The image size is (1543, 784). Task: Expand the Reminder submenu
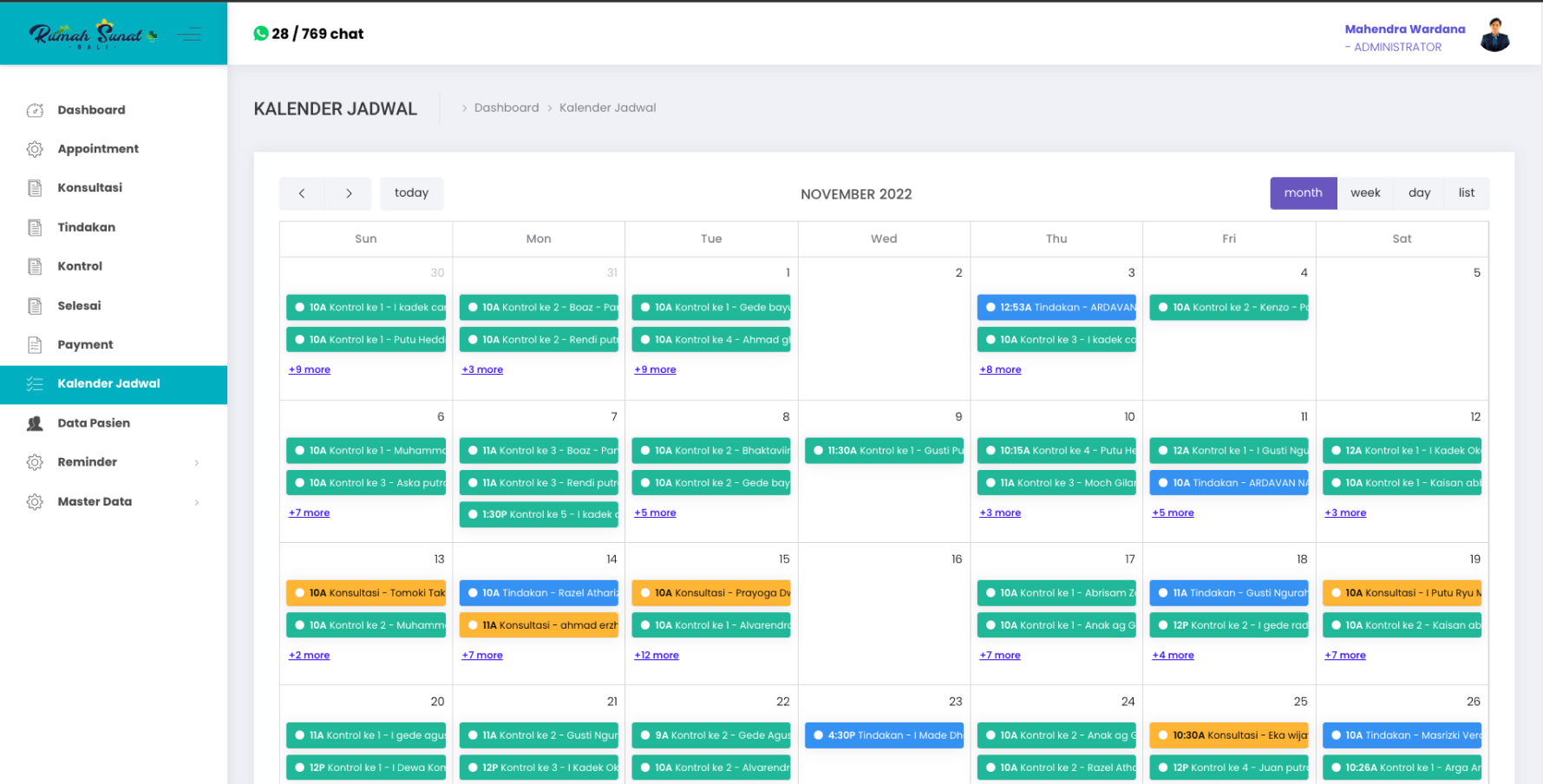[197, 462]
